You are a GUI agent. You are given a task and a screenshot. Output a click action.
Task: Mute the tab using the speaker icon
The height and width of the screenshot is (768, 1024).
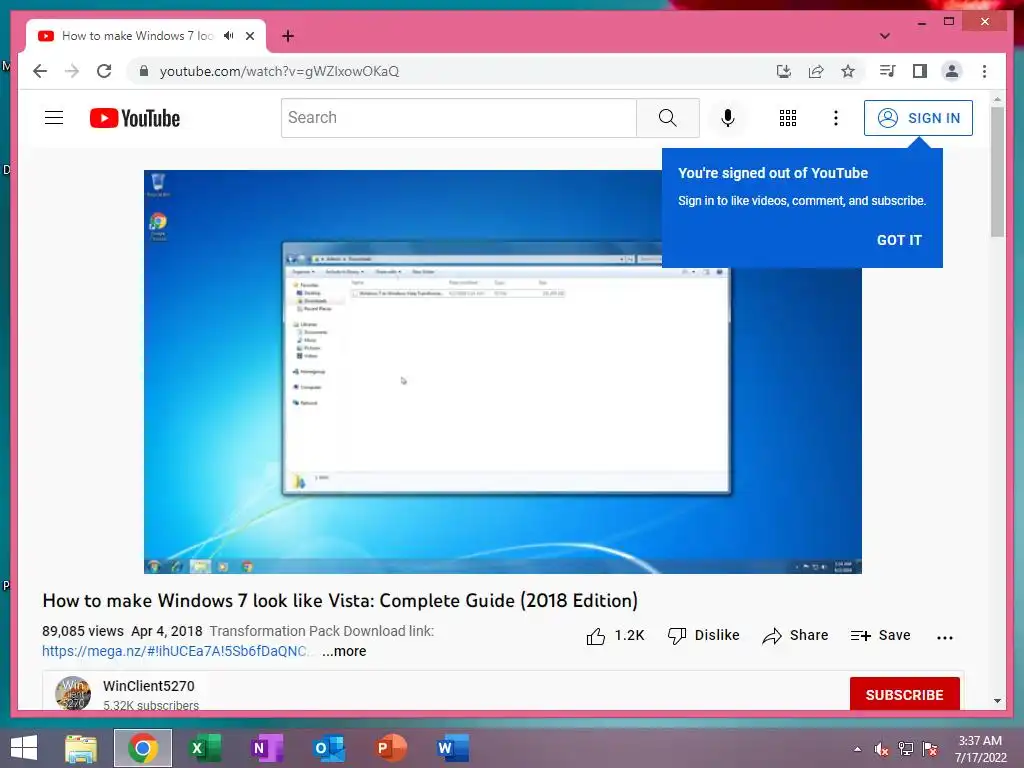pyautogui.click(x=229, y=36)
